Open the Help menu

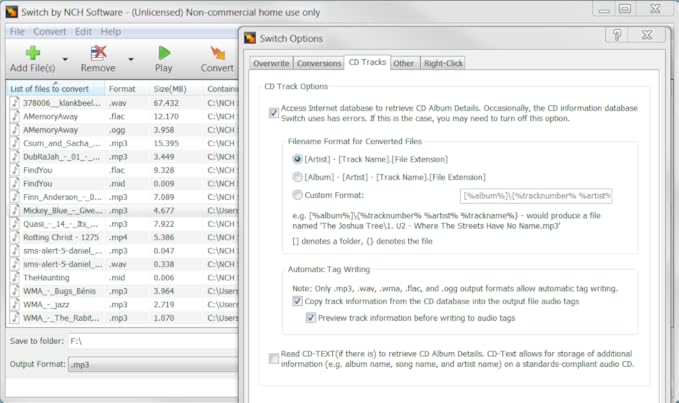pos(111,32)
